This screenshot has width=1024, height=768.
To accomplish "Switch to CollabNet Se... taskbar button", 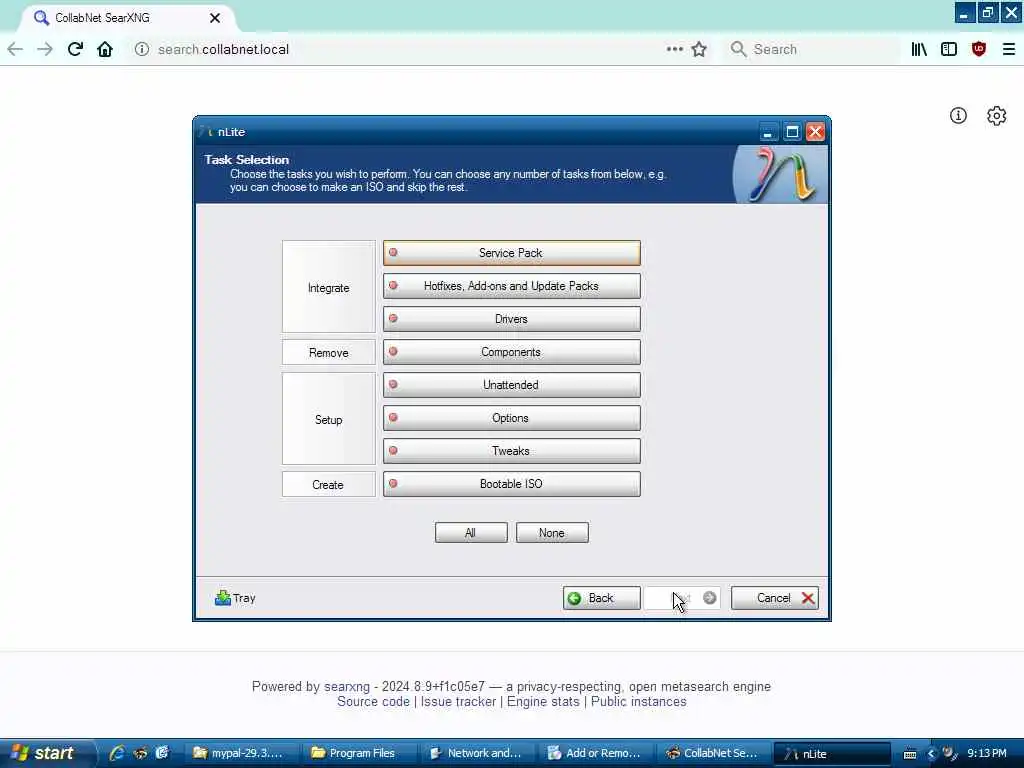I will coord(715,754).
